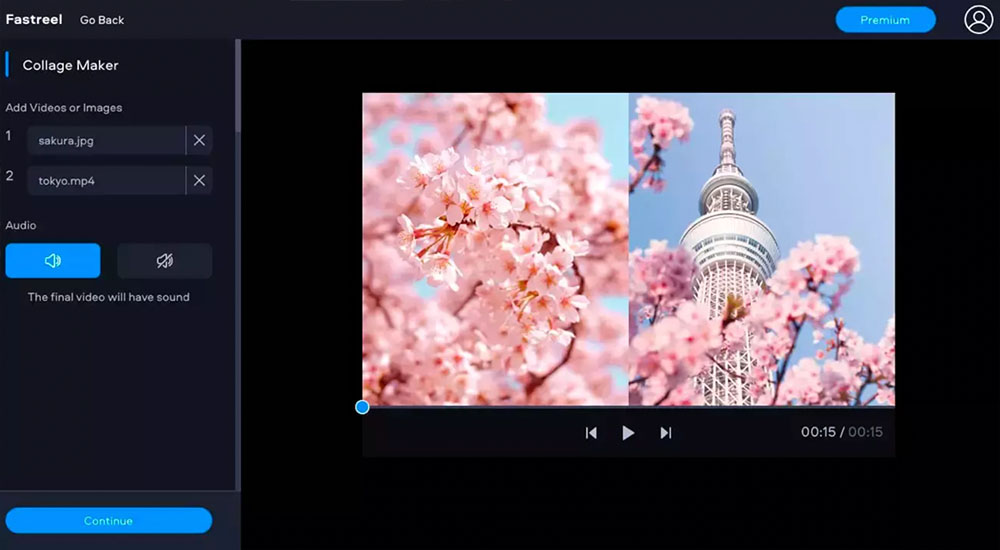The image size is (1000, 550).
Task: Click the 'Add Videos or Images' label
Action: [x=64, y=108]
